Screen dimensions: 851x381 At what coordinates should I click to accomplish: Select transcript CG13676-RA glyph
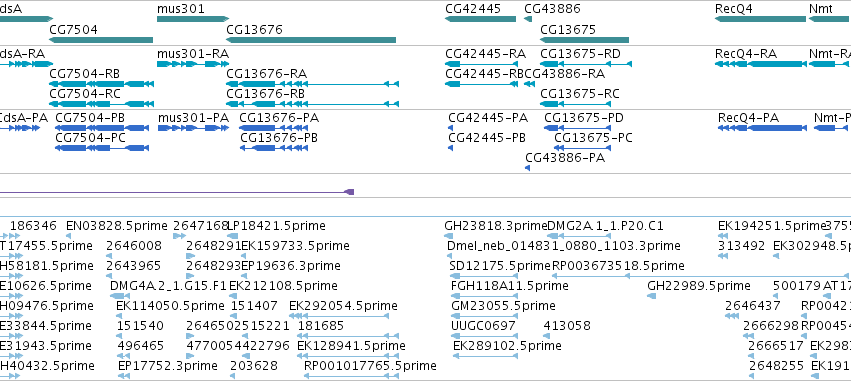pyautogui.click(x=313, y=84)
